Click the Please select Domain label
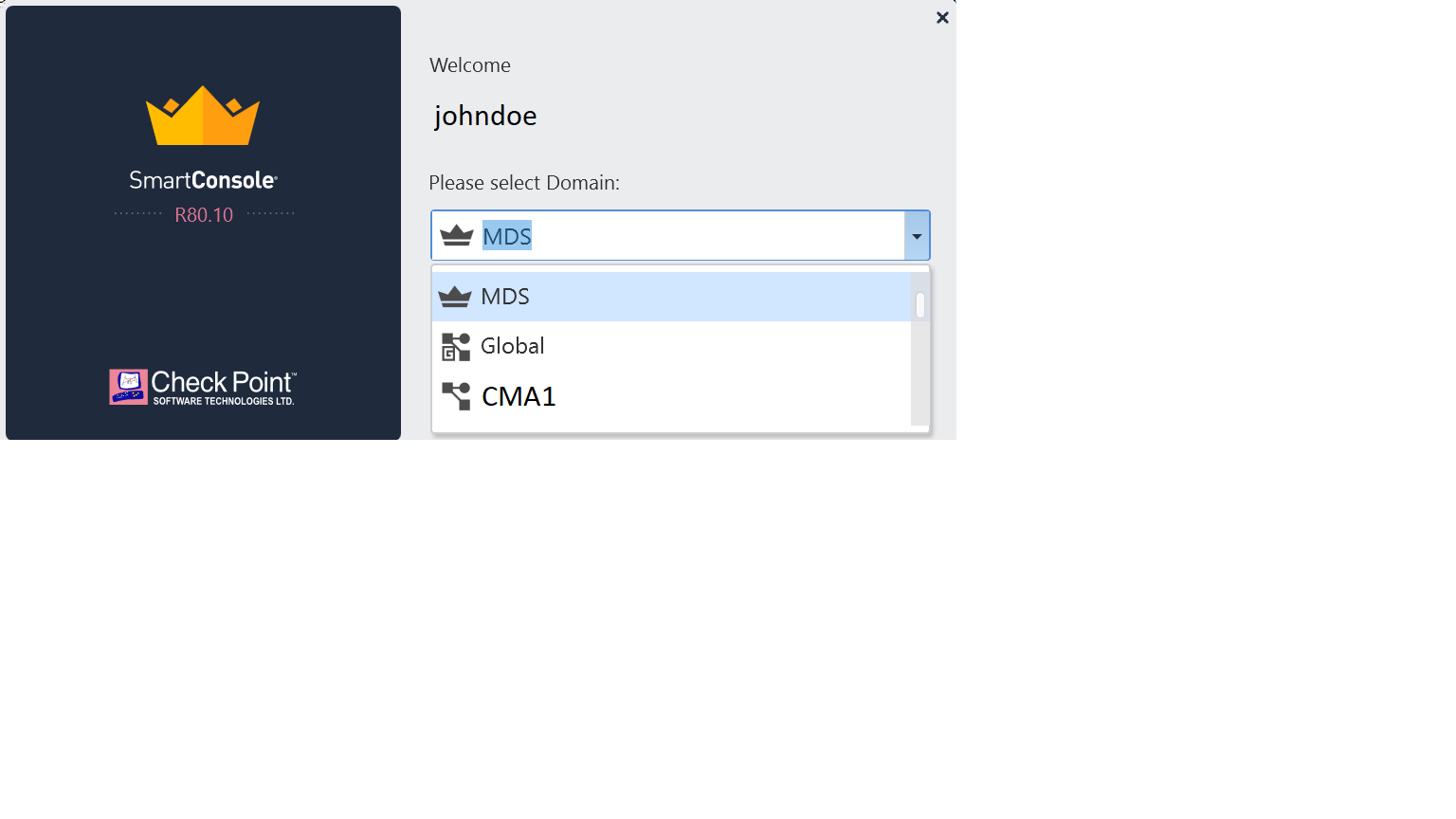 click(x=524, y=183)
